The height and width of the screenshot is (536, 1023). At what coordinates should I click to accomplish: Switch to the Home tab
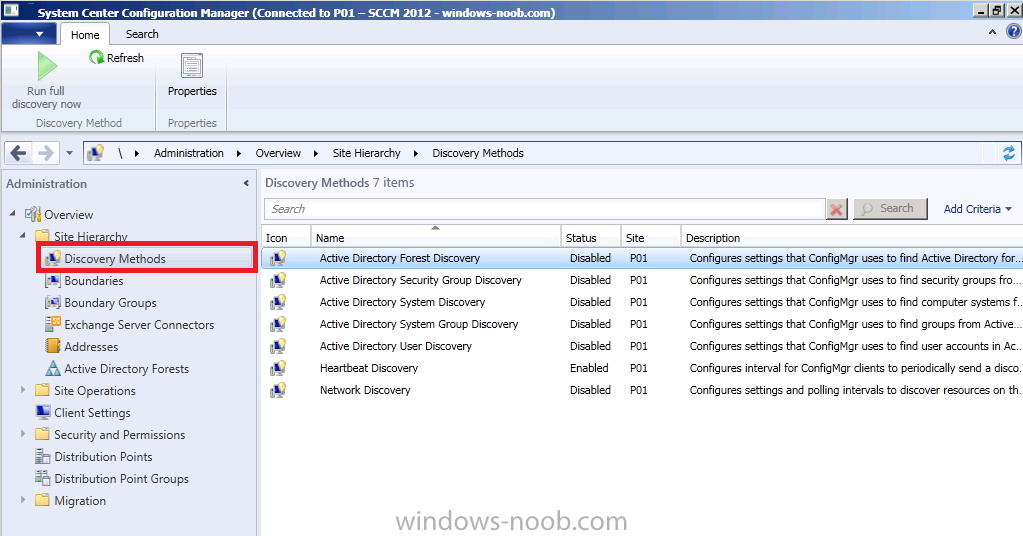point(85,35)
